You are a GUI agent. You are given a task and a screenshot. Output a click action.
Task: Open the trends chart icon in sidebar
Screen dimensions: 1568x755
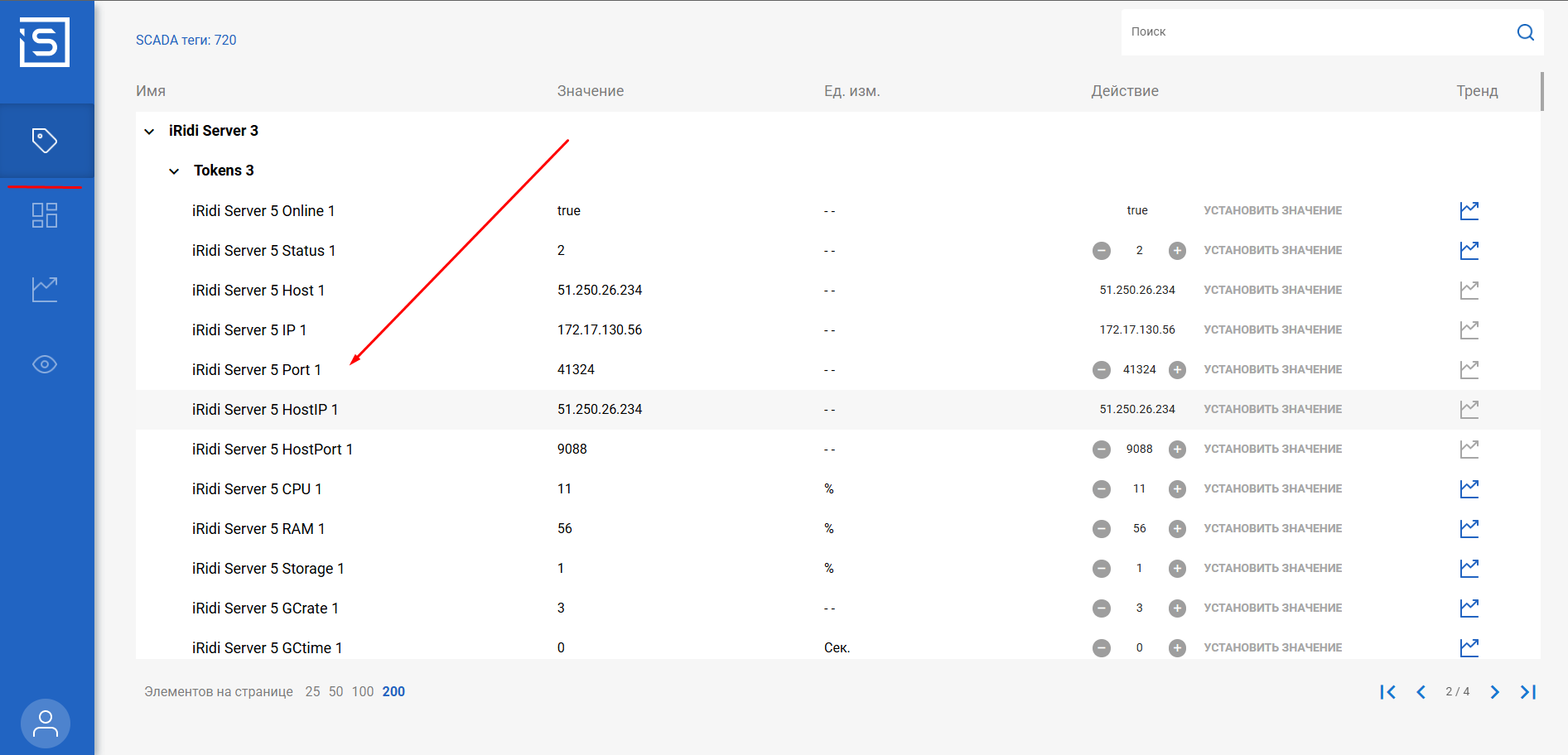pos(45,290)
